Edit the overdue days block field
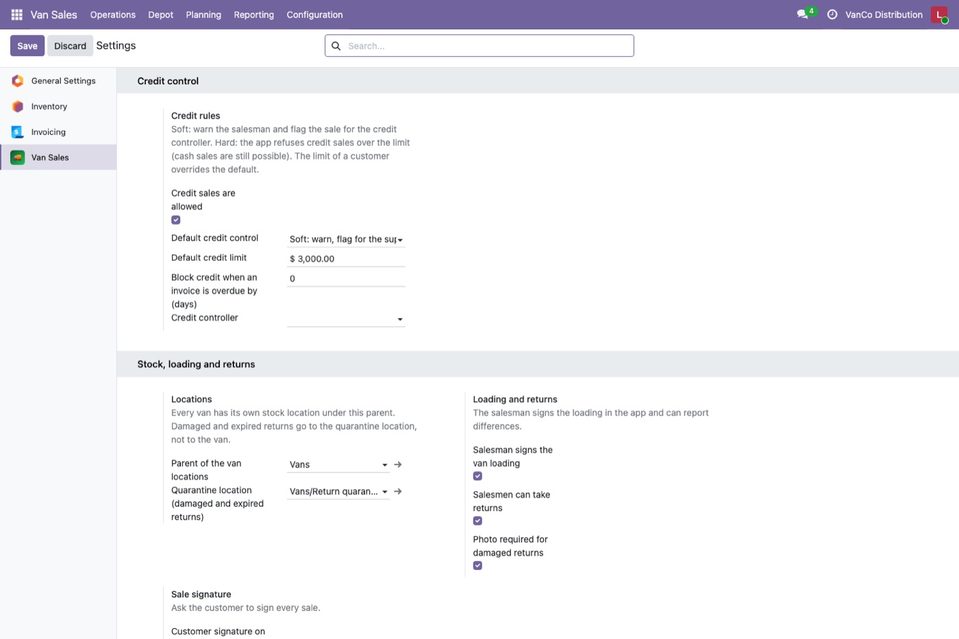The height and width of the screenshot is (639, 959). coord(346,278)
